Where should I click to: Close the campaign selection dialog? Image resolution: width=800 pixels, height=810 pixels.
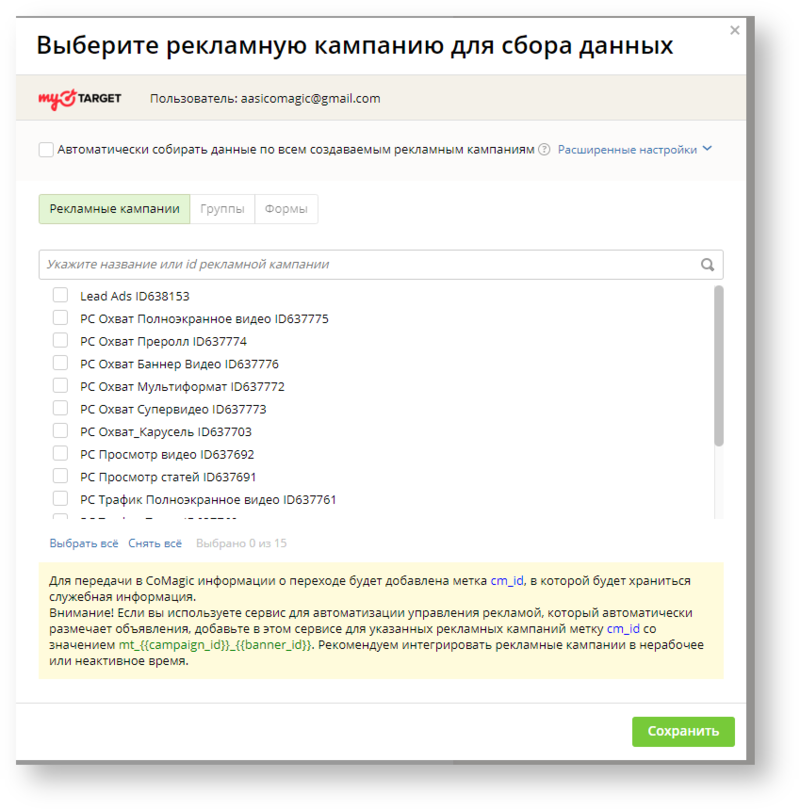[735, 31]
